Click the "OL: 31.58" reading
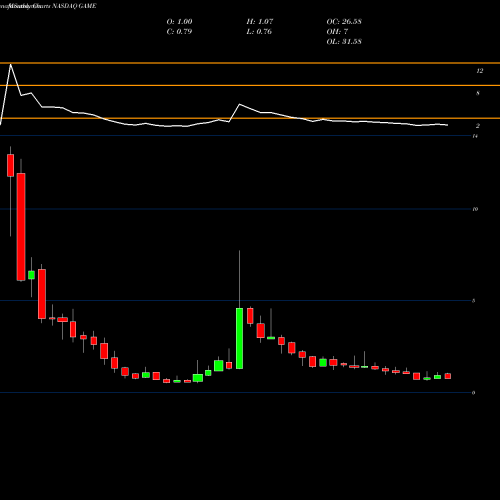 [x=344, y=42]
